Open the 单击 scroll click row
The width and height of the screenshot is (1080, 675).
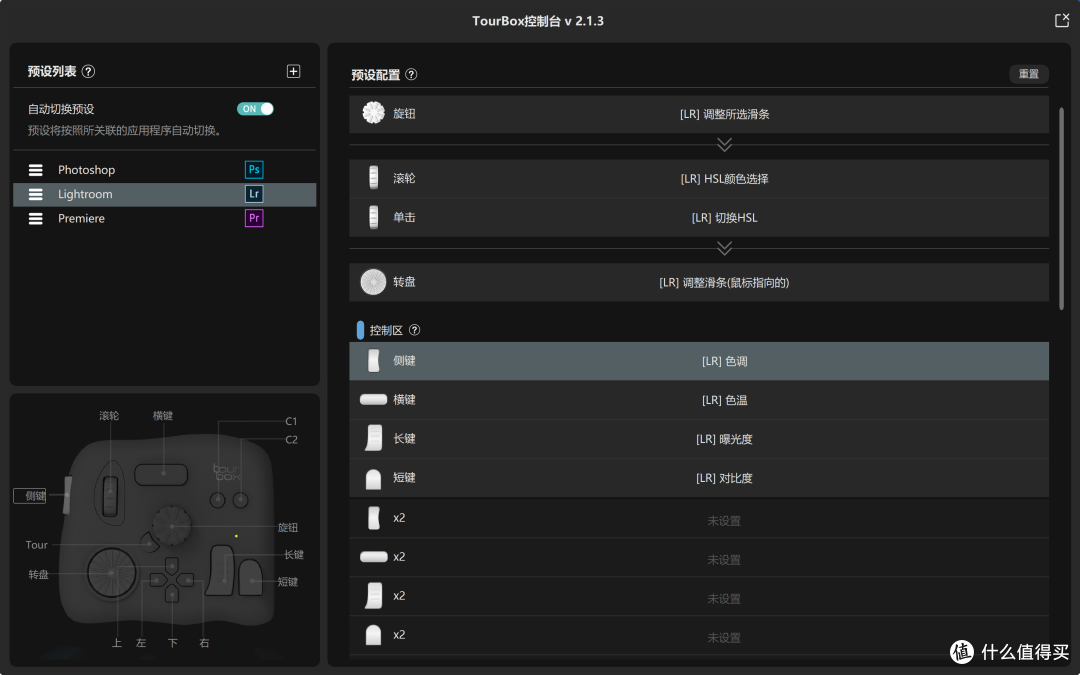pos(699,218)
